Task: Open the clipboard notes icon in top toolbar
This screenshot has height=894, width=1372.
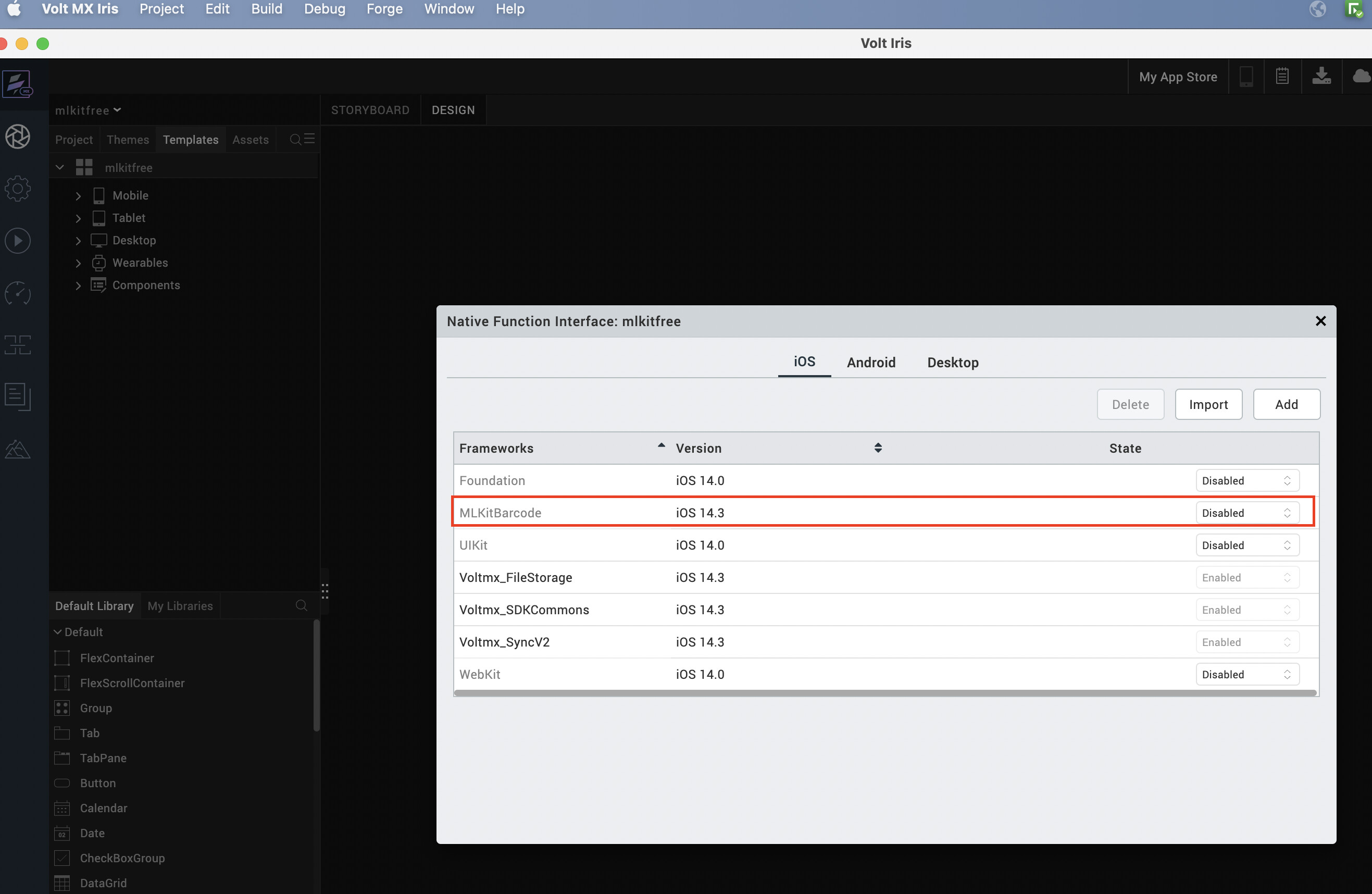Action: point(1282,76)
